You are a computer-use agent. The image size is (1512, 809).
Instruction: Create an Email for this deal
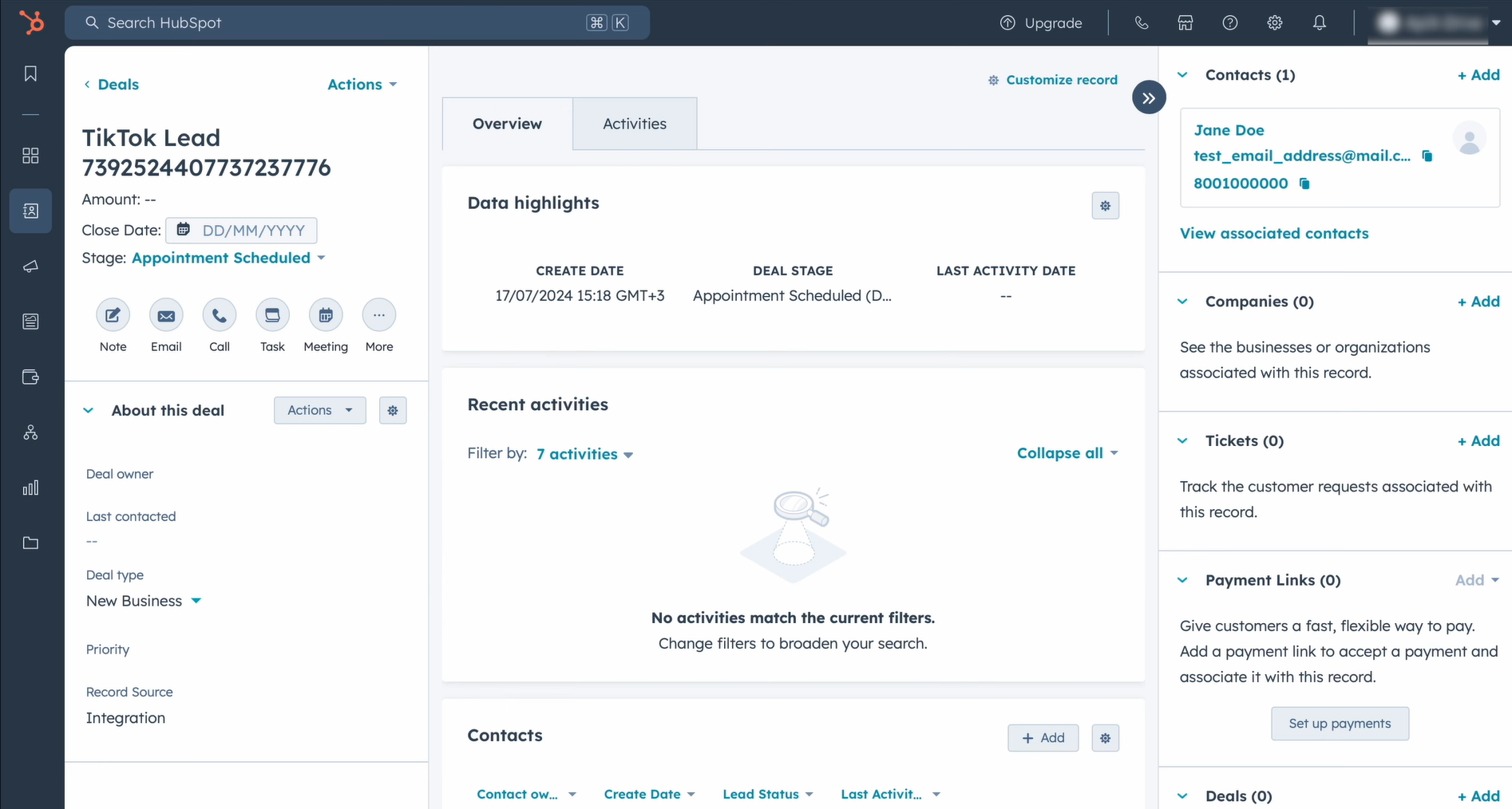tap(166, 315)
